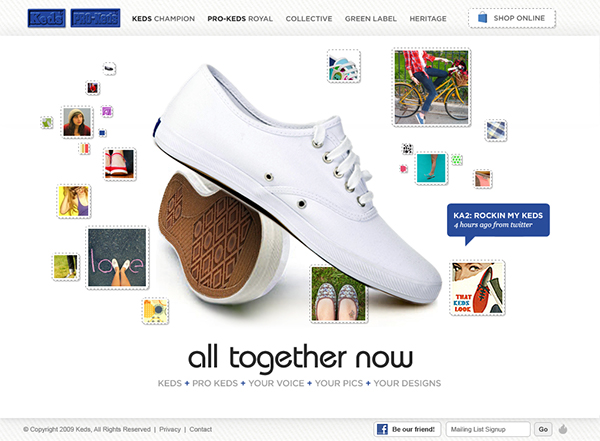Click the Shop Online button

point(512,18)
